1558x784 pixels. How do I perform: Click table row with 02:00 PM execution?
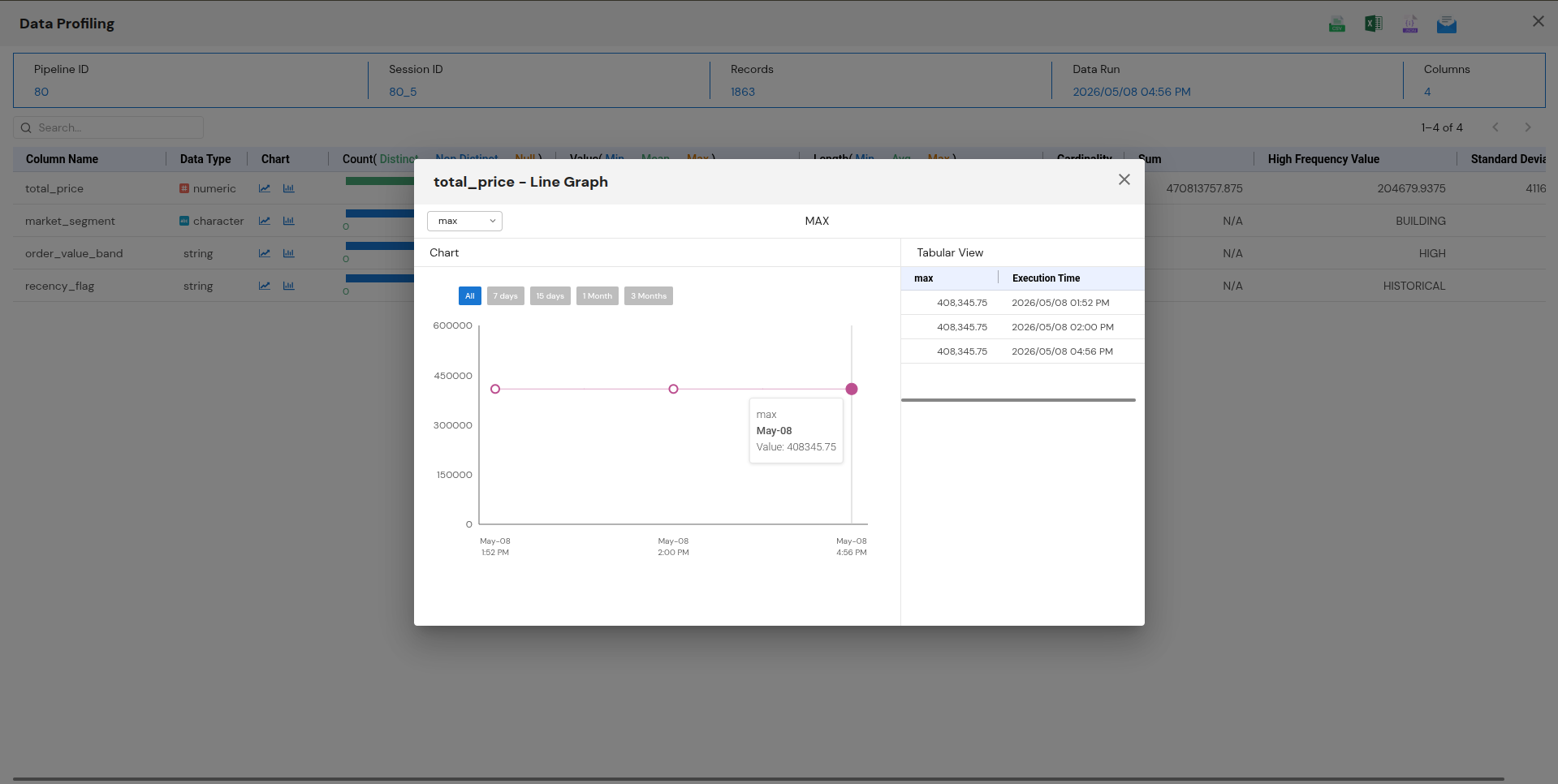pyautogui.click(x=1022, y=327)
